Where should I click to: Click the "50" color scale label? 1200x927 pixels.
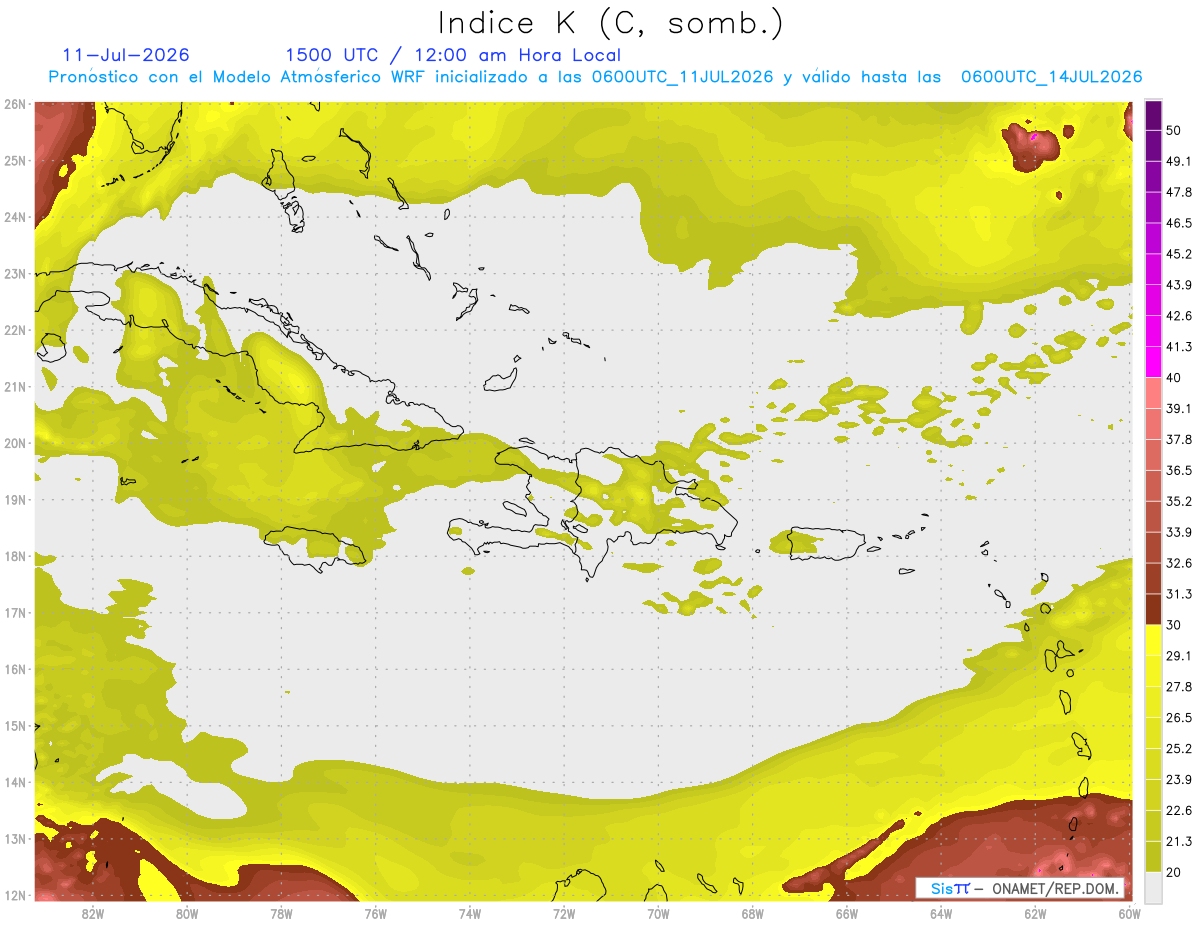tap(1174, 131)
